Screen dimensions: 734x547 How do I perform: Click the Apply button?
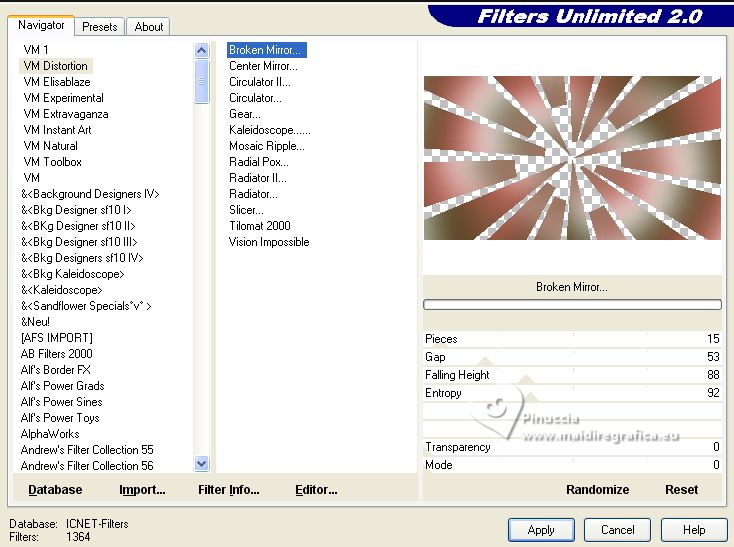(540, 530)
